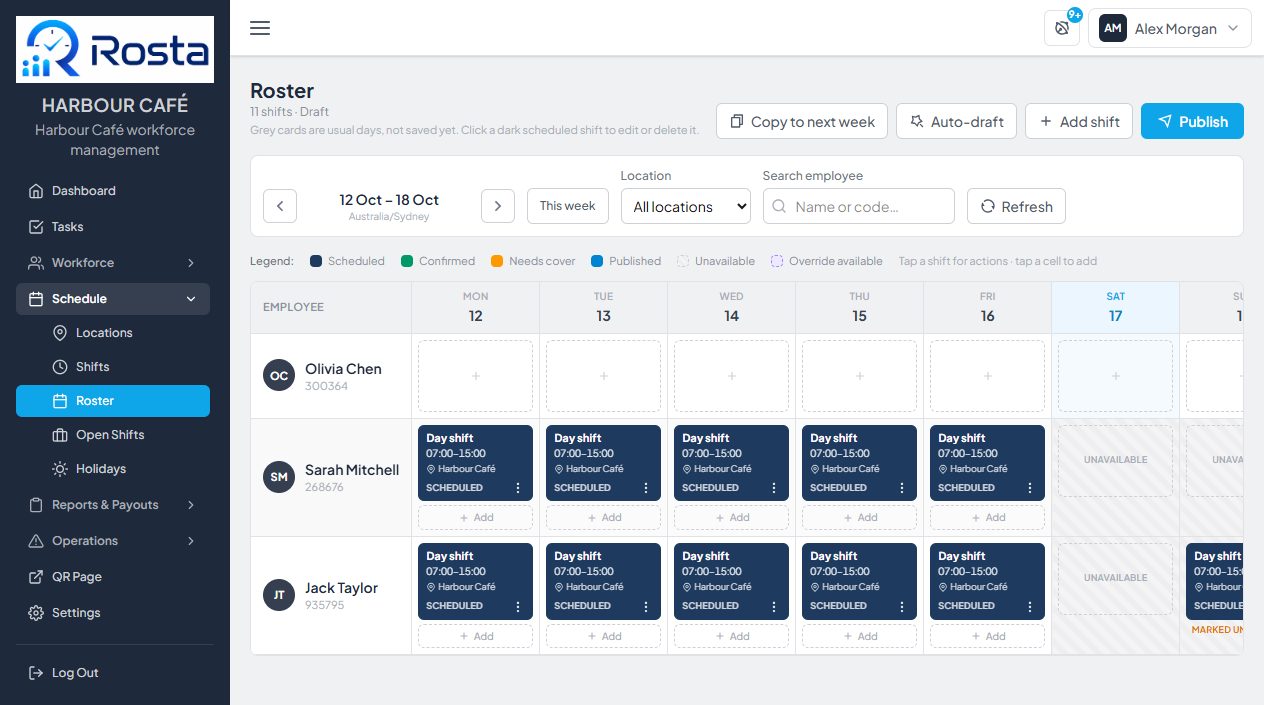Open Sarah Mitchell's Monday shift options menu
Image resolution: width=1264 pixels, height=705 pixels.
tap(518, 488)
